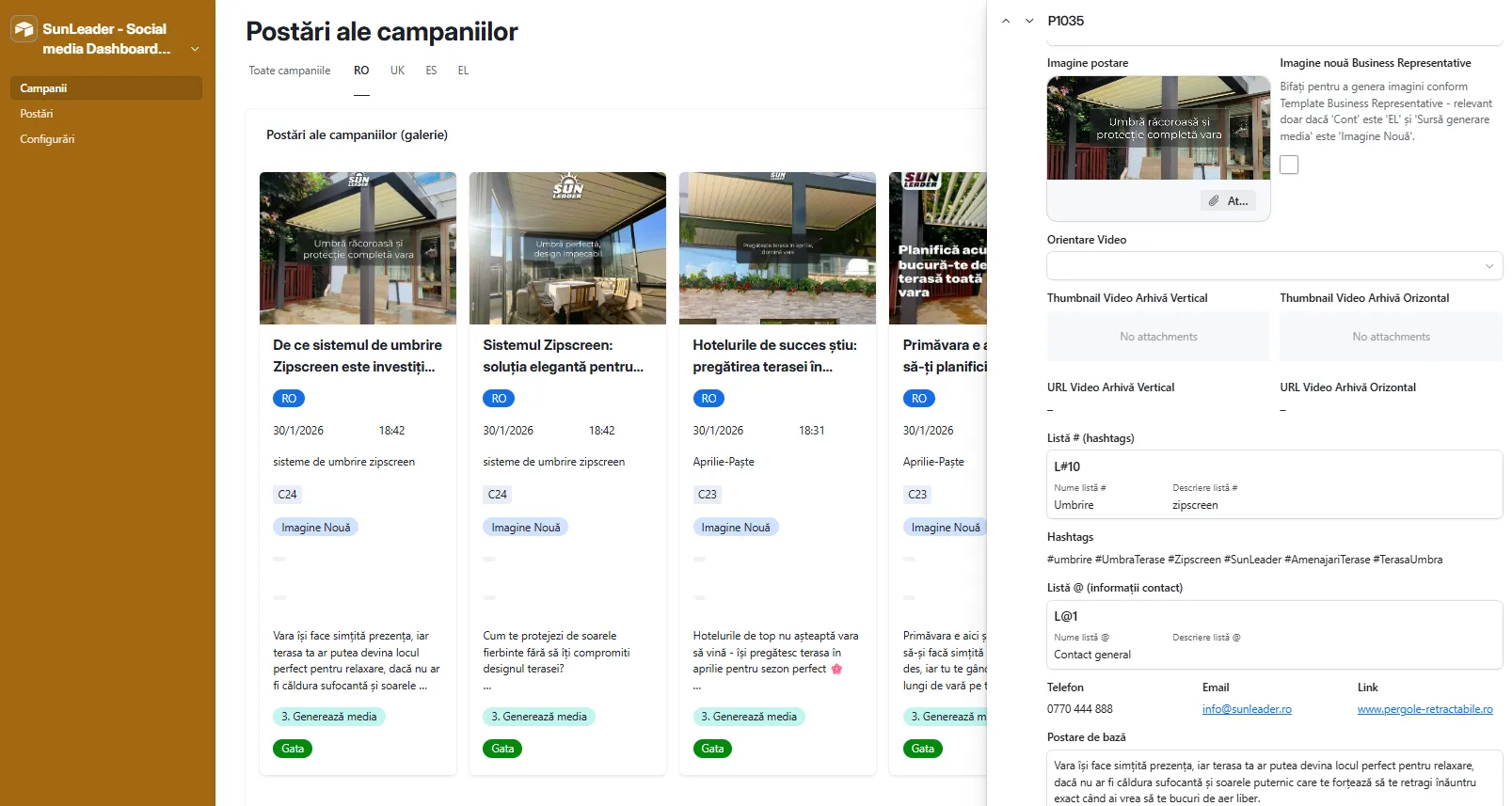Select the UK tab
This screenshot has height=806, width=1512.
tap(398, 71)
